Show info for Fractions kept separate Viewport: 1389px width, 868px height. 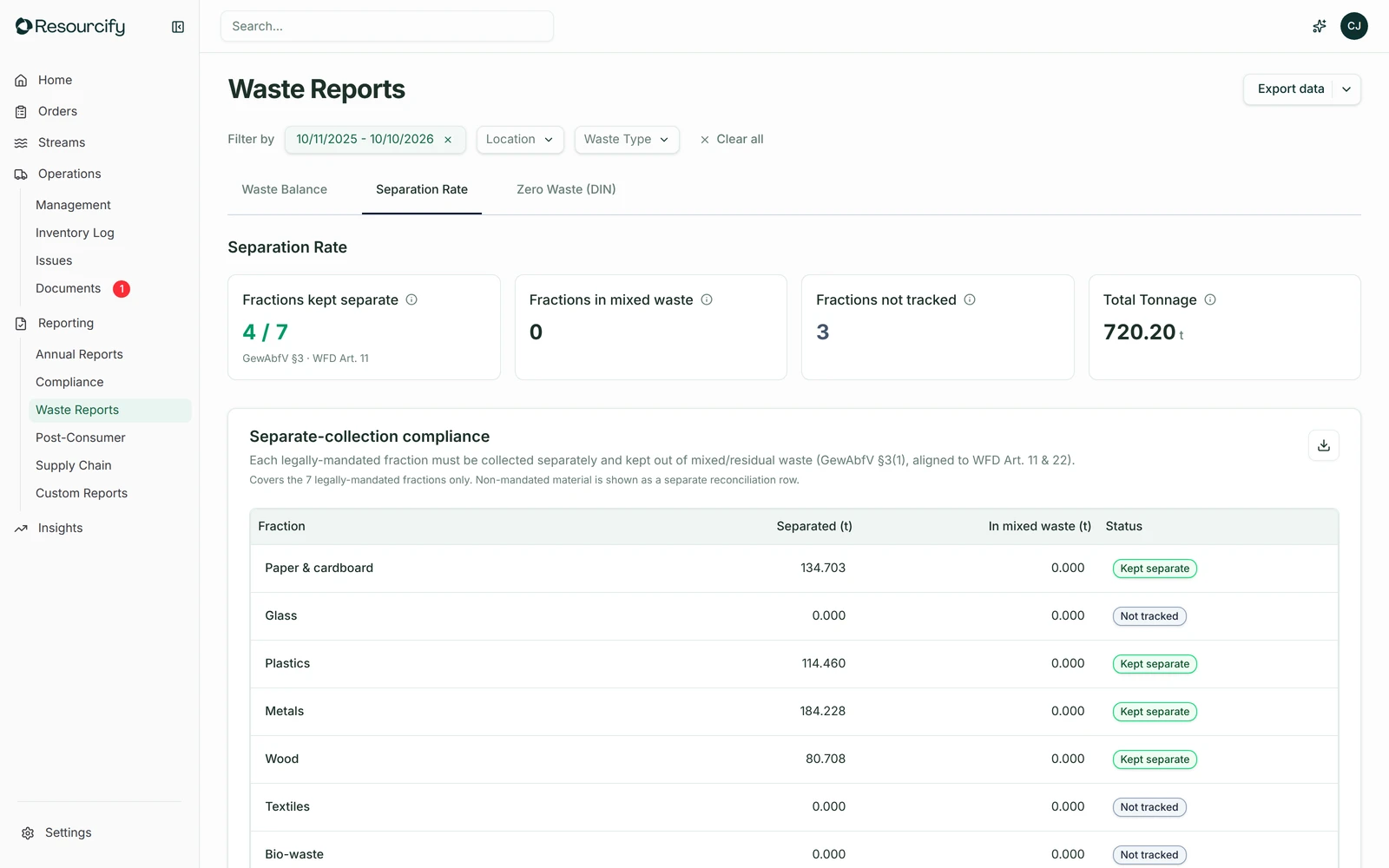411,299
